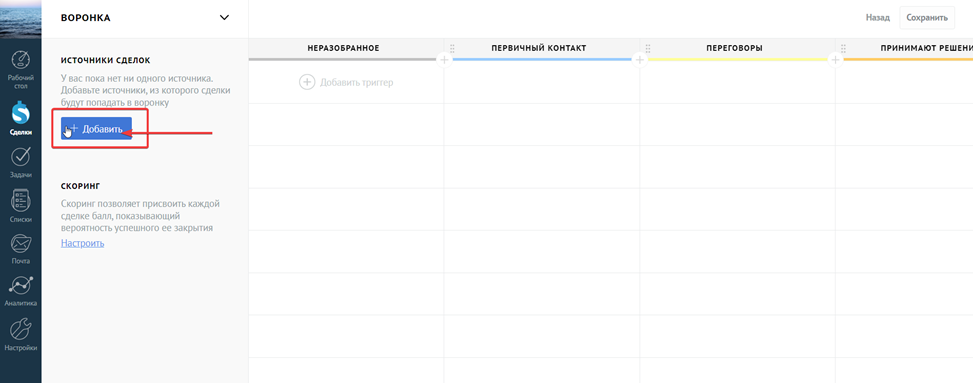Screen dimensions: 973x383
Task: Select the Неразобранное stage header
Action: click(x=343, y=48)
